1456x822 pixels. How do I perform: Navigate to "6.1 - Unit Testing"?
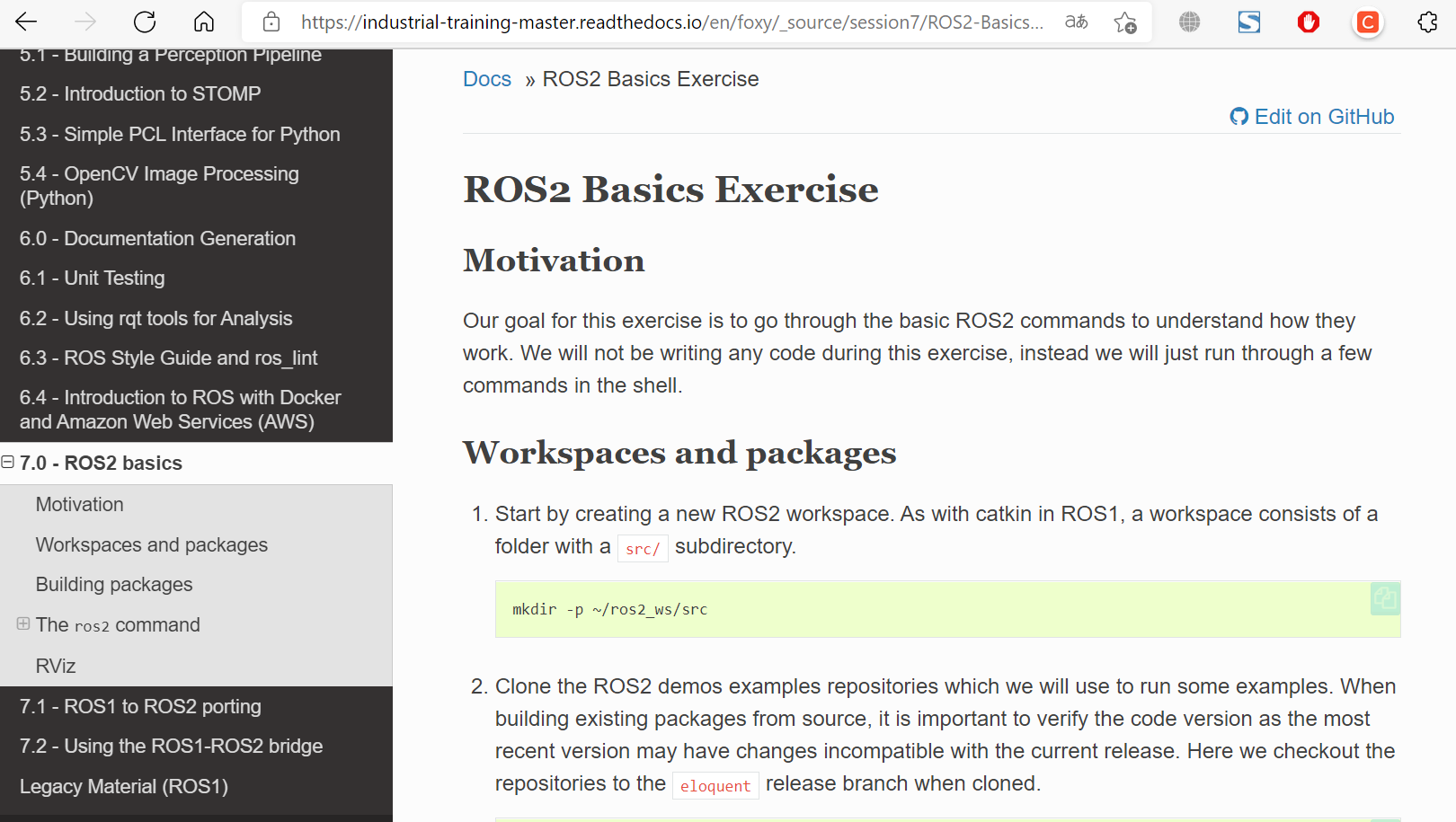pyautogui.click(x=92, y=278)
